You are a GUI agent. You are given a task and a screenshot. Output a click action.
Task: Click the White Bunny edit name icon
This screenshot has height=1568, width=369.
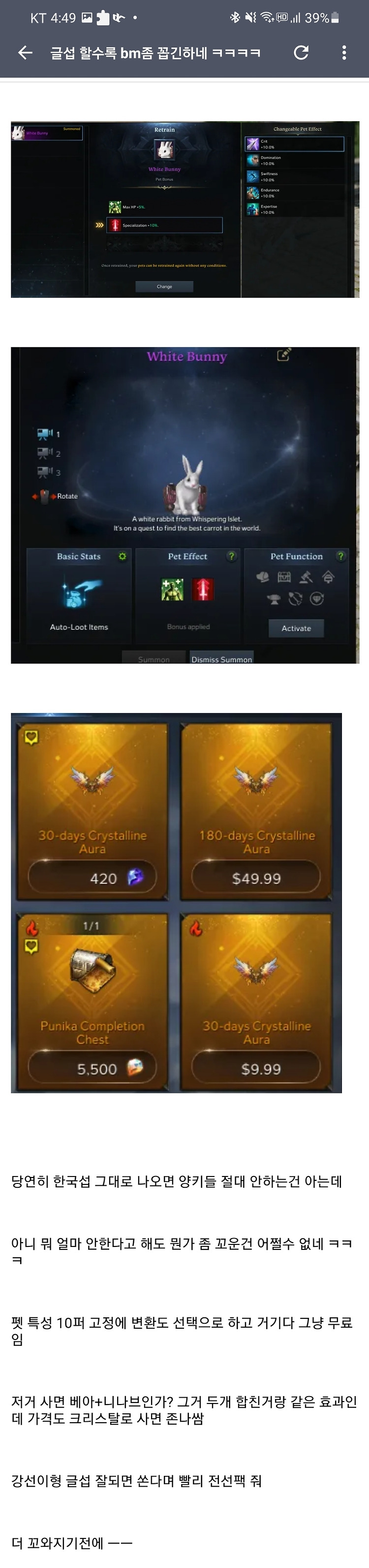tap(284, 355)
